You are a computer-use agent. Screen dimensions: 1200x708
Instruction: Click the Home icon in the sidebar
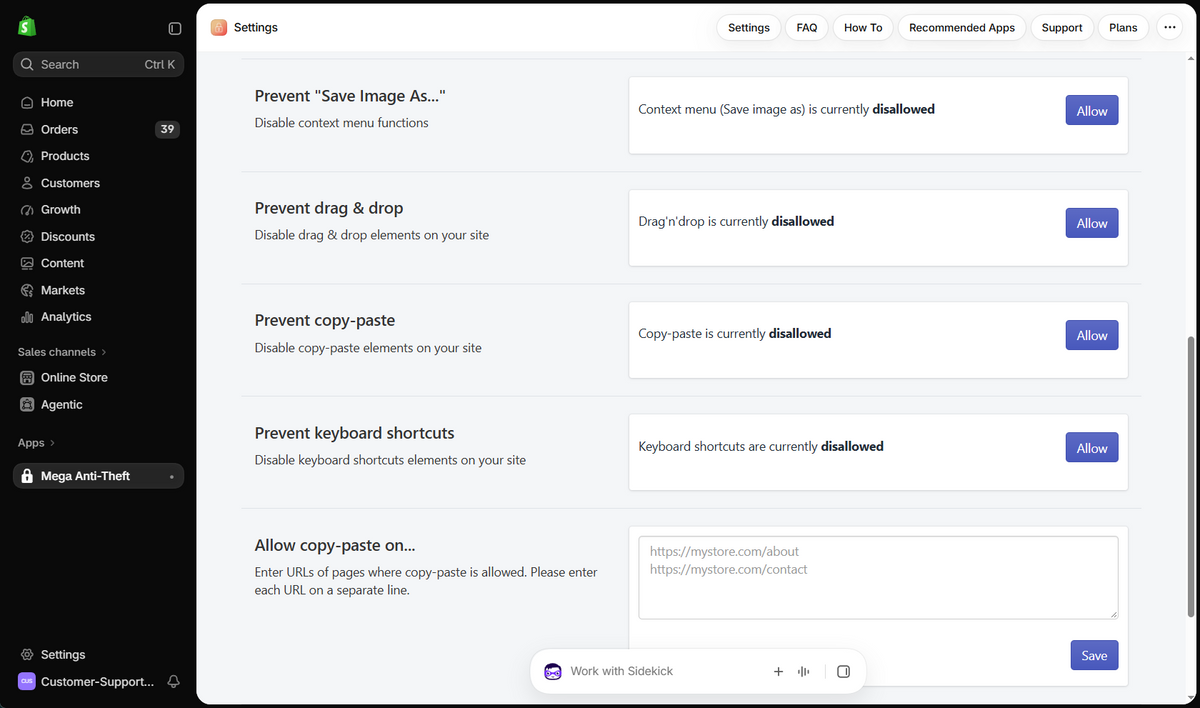point(27,102)
